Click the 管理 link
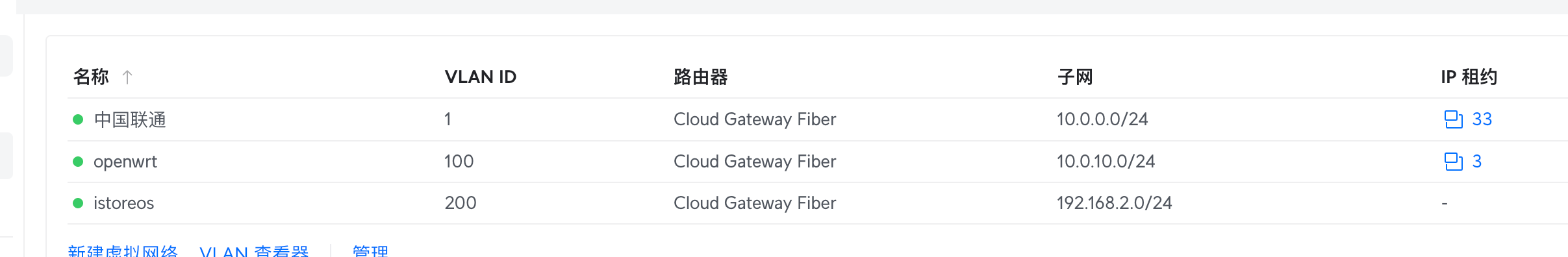The image size is (1568, 257). coord(370,251)
